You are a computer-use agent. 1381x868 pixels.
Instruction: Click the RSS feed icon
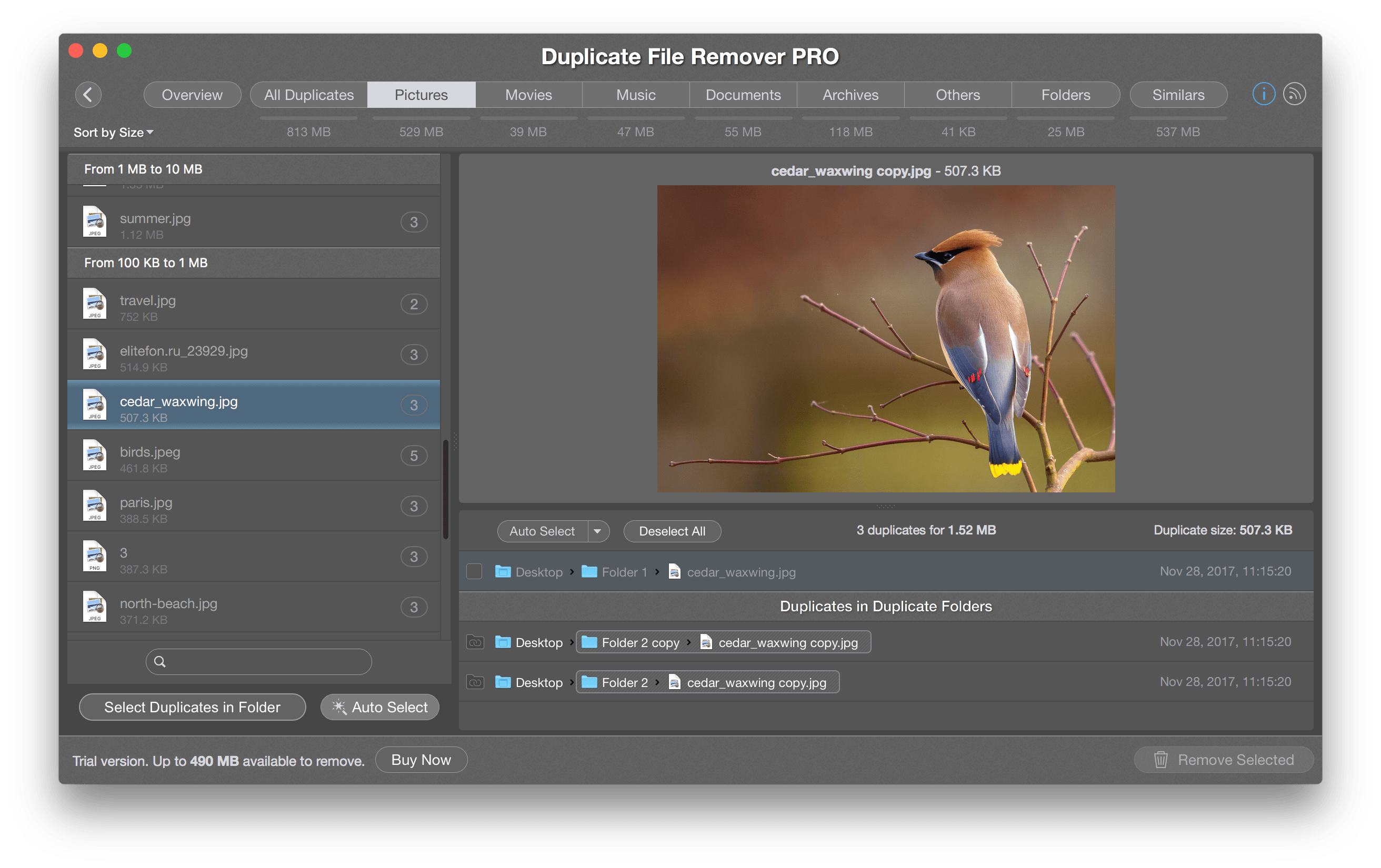[x=1294, y=94]
